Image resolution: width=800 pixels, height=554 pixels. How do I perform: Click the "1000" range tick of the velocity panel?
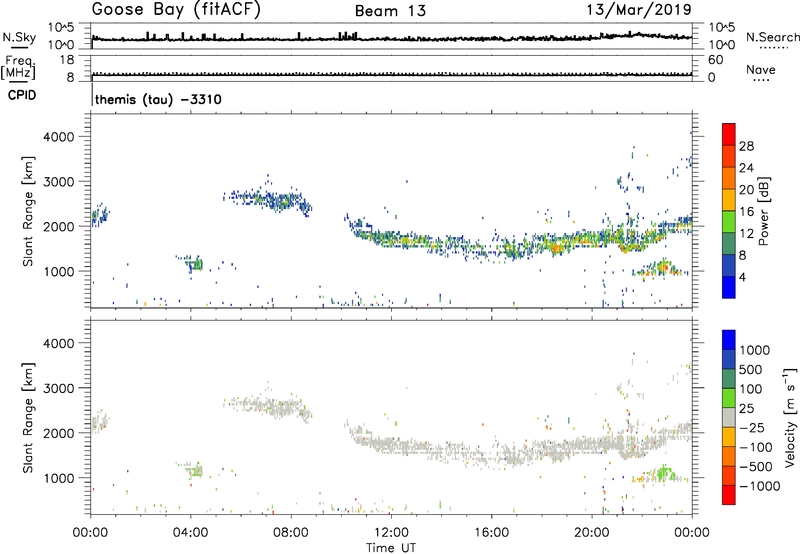pos(59,478)
